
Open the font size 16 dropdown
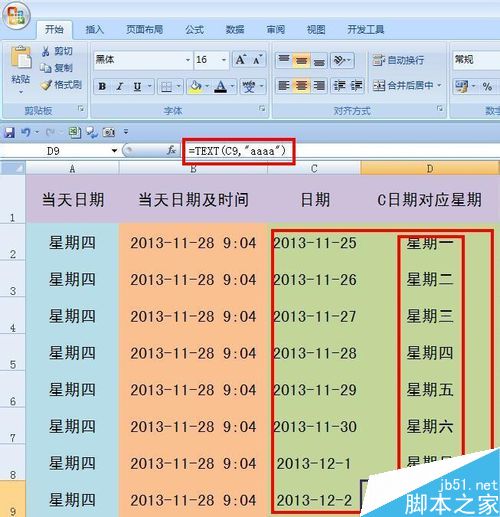(x=224, y=60)
